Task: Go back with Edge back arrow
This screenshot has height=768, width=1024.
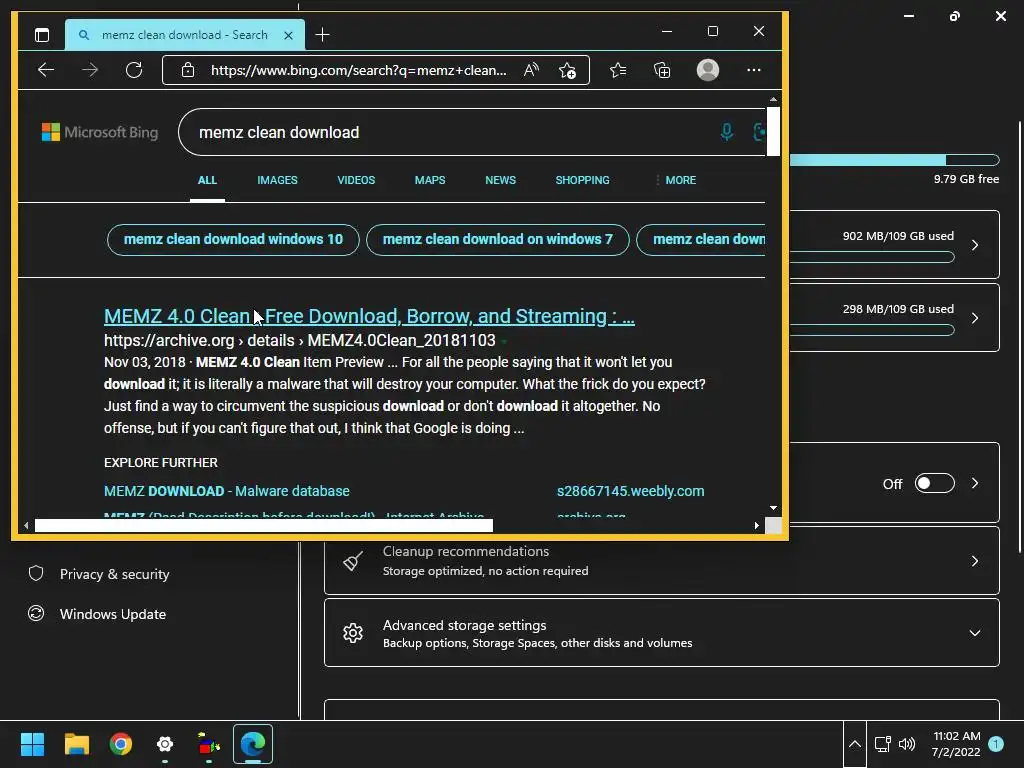Action: (x=46, y=70)
